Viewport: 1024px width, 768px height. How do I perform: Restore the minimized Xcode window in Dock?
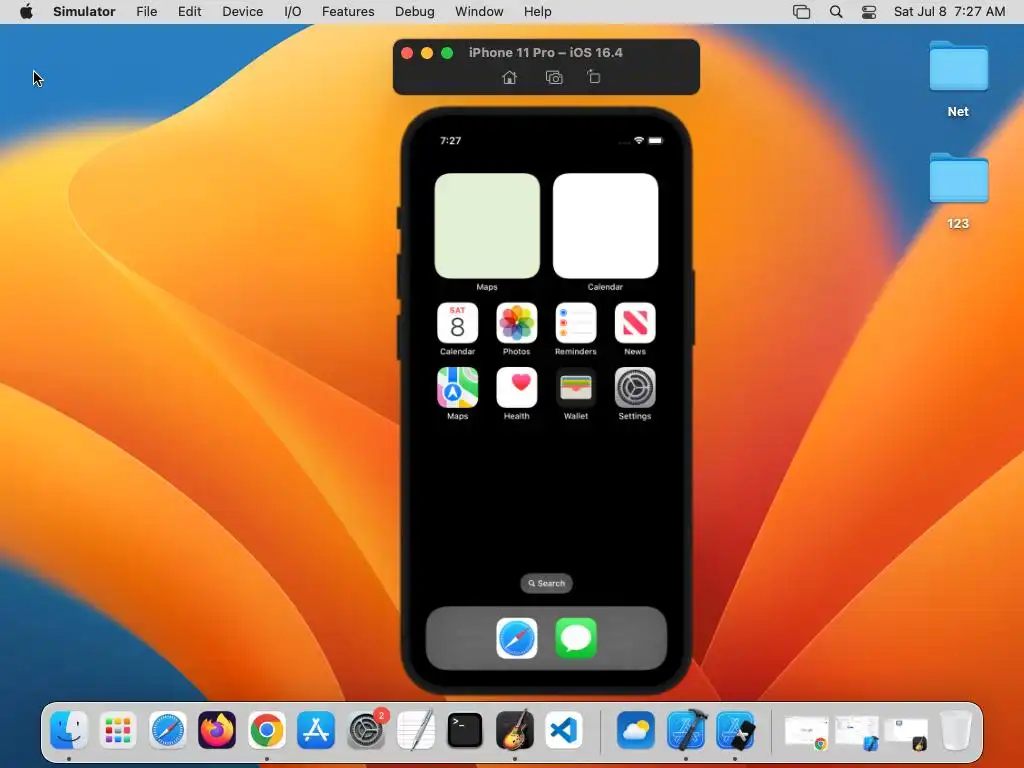coord(856,732)
